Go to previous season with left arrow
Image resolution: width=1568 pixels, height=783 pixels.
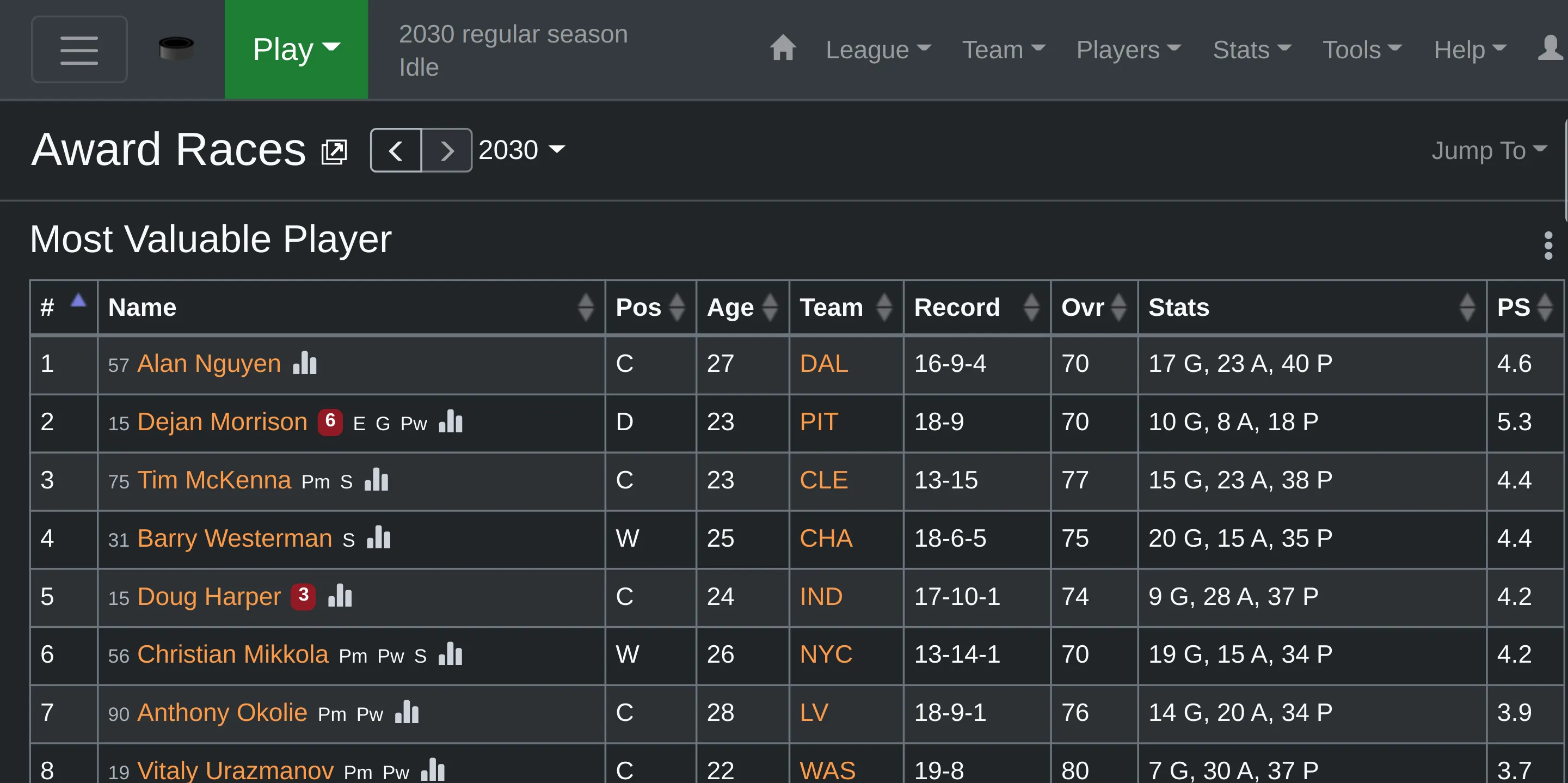[x=396, y=150]
